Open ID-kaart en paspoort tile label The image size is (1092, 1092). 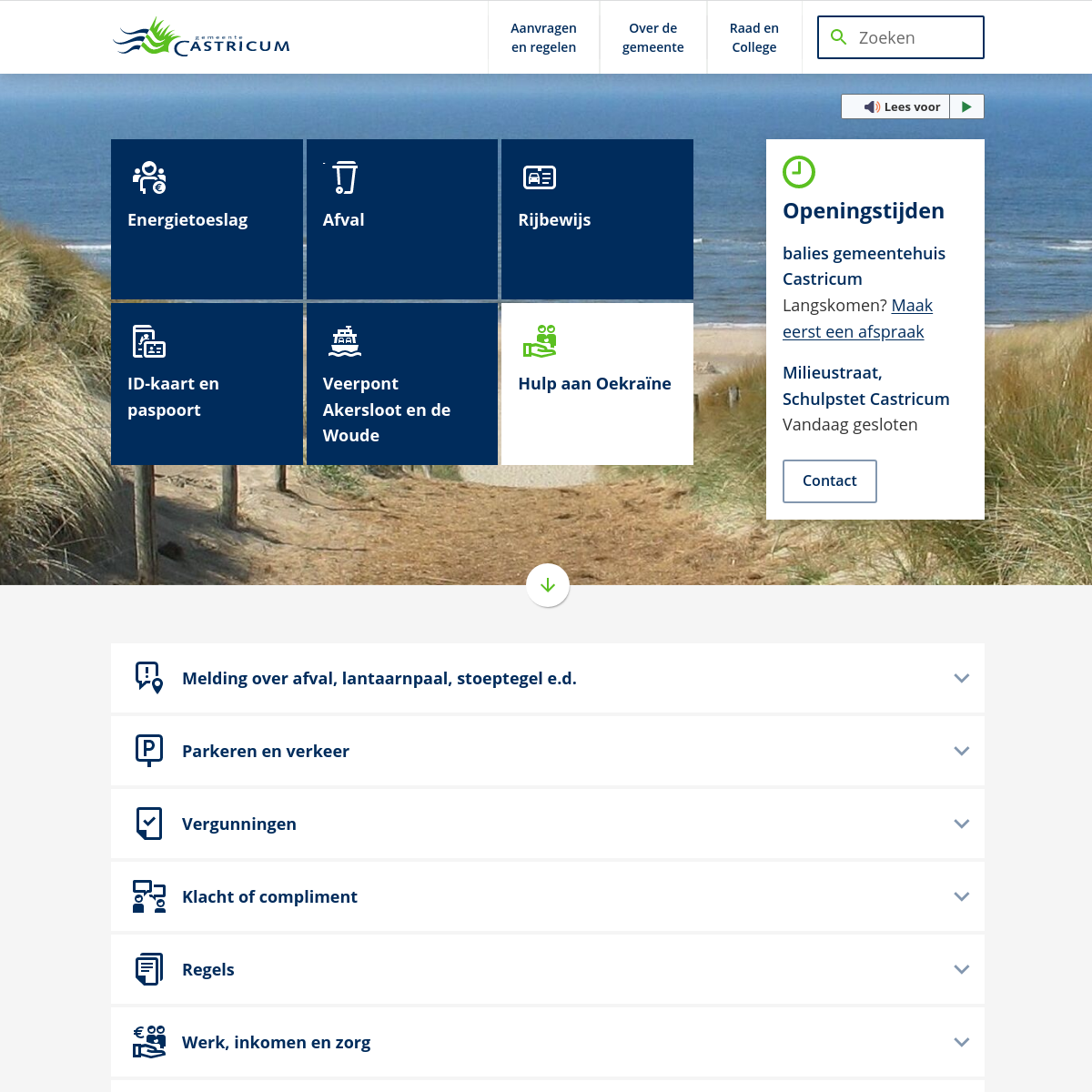click(174, 397)
